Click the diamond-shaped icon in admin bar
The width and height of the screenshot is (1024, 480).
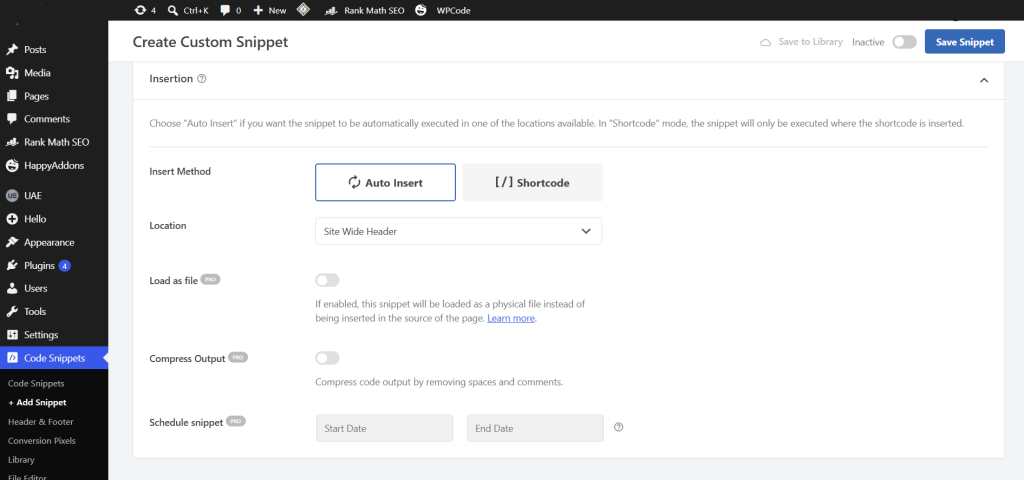302,10
